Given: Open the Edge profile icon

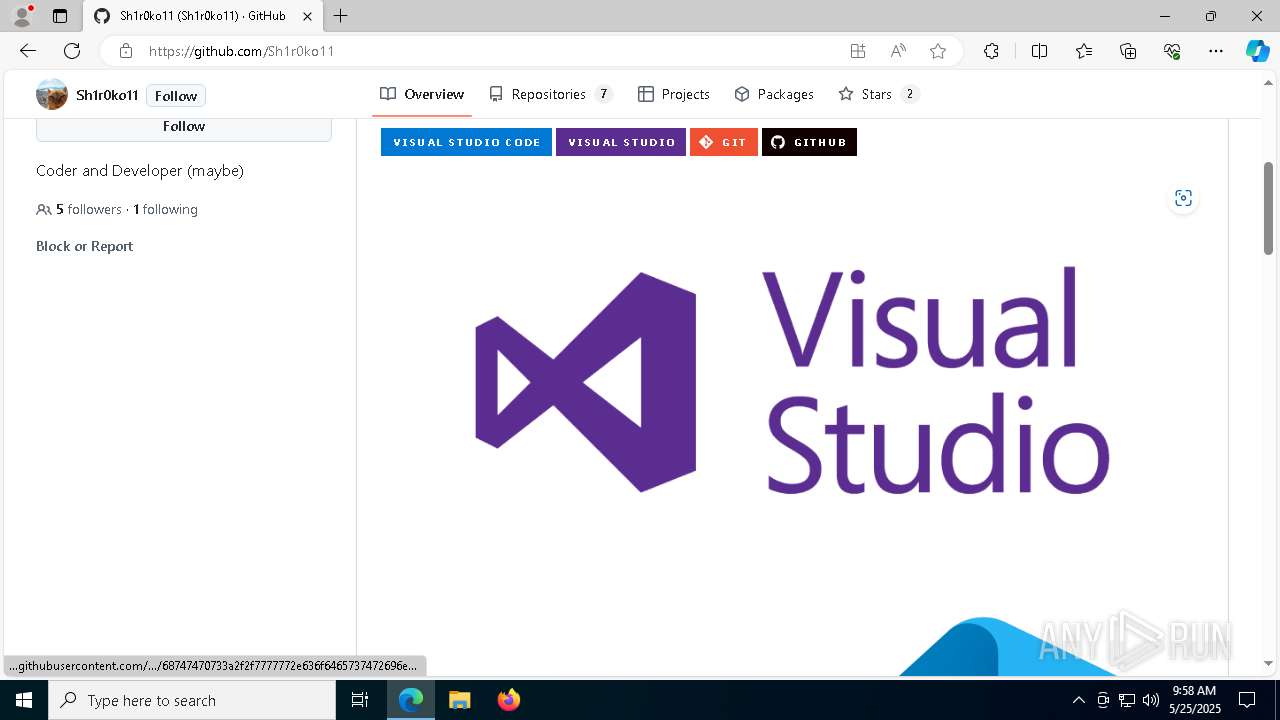Looking at the screenshot, I should point(22,16).
